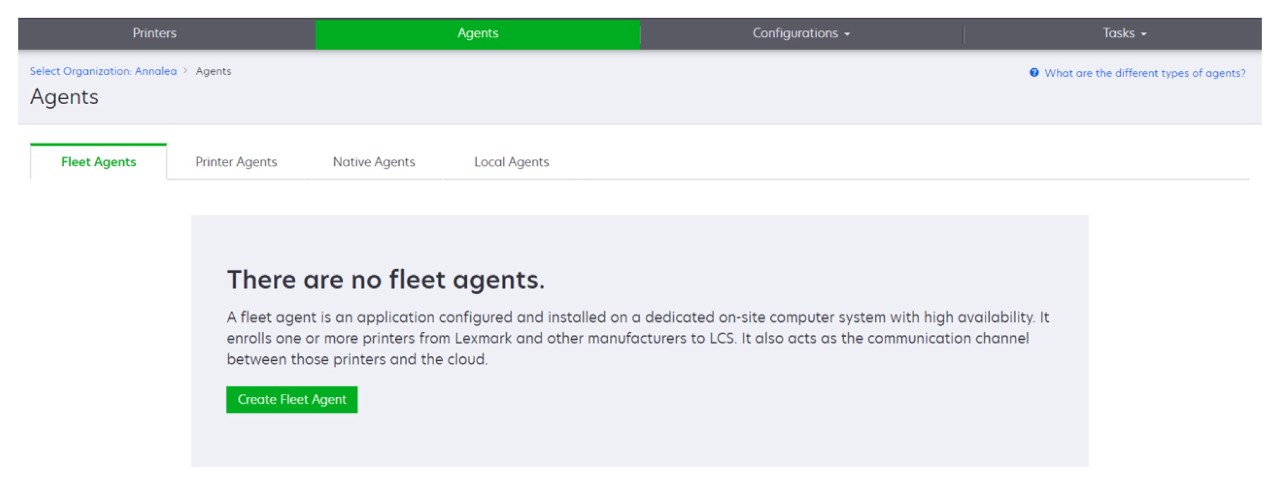Open the Printer Agents tab
This screenshot has height=501, width=1280.
[236, 162]
